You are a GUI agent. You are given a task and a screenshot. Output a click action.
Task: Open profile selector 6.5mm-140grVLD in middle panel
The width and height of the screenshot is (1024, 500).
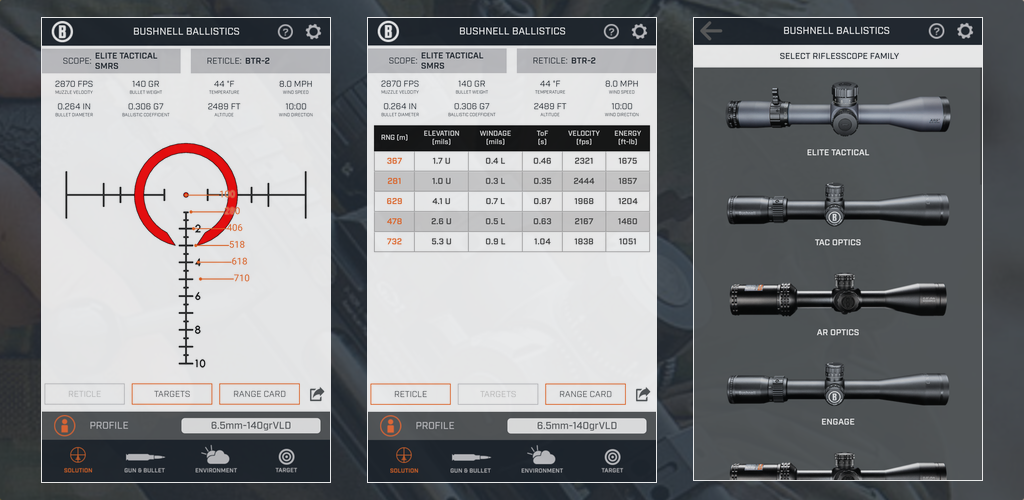tap(577, 426)
